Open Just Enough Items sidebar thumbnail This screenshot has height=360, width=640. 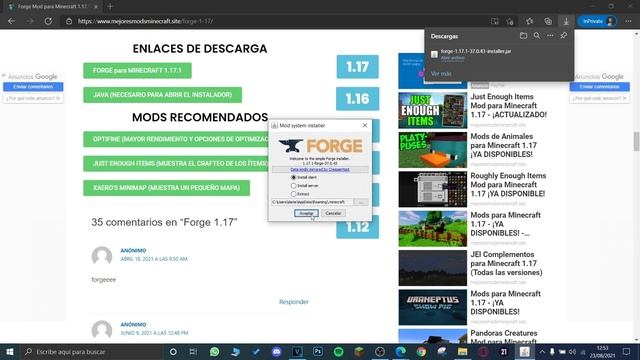[x=433, y=110]
